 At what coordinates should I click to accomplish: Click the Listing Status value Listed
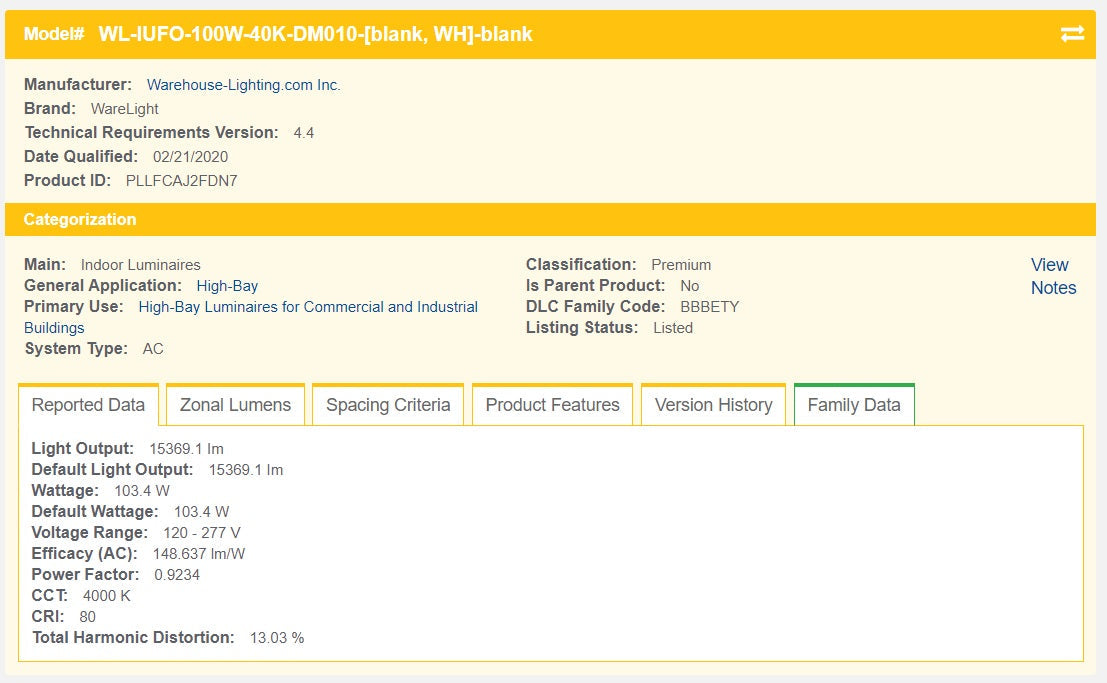point(672,328)
